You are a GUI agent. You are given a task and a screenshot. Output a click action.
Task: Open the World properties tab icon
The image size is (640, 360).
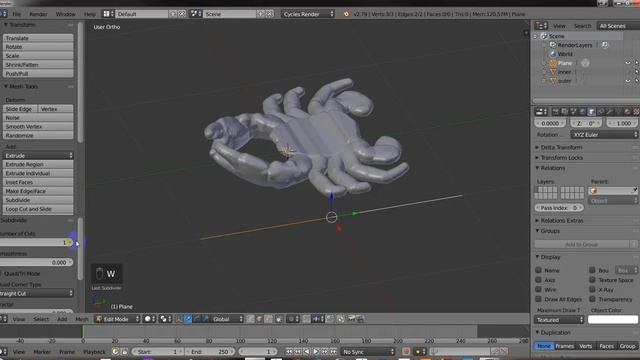tap(582, 111)
